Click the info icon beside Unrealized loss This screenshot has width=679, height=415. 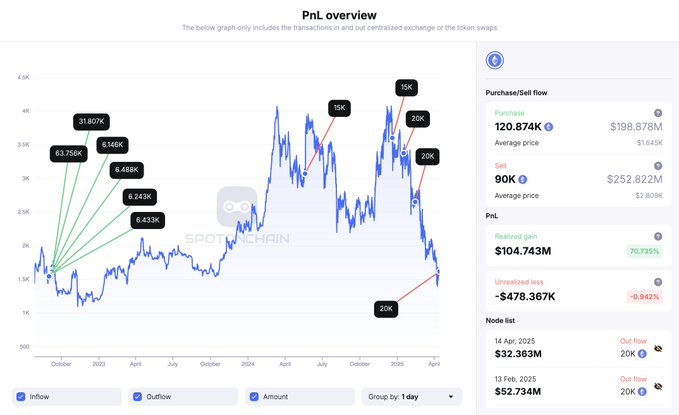pos(658,282)
